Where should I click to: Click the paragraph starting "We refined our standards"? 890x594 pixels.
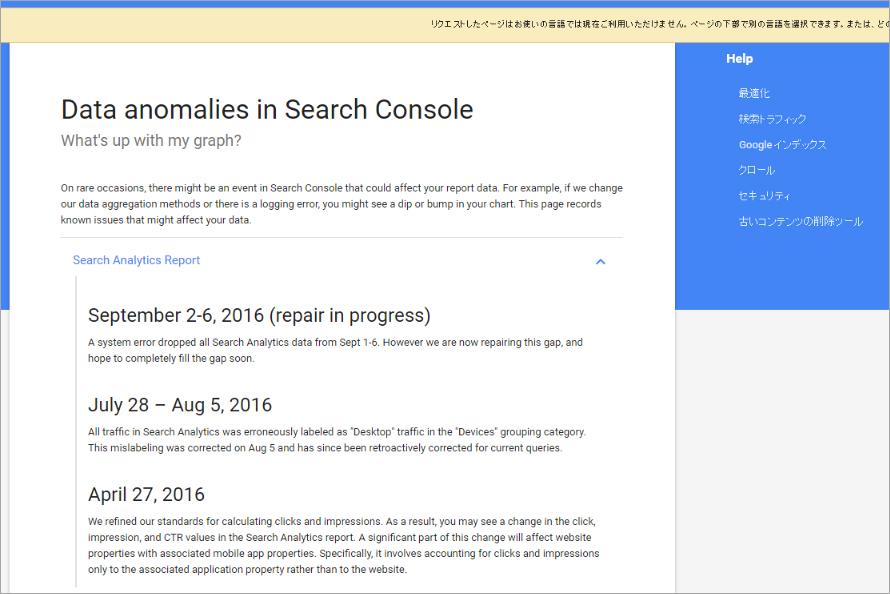click(343, 545)
